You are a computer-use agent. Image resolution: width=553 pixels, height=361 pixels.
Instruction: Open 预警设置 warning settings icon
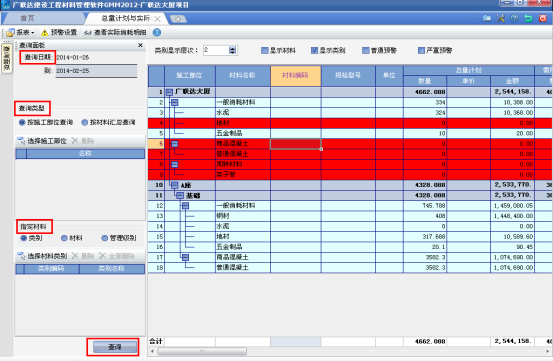45,33
